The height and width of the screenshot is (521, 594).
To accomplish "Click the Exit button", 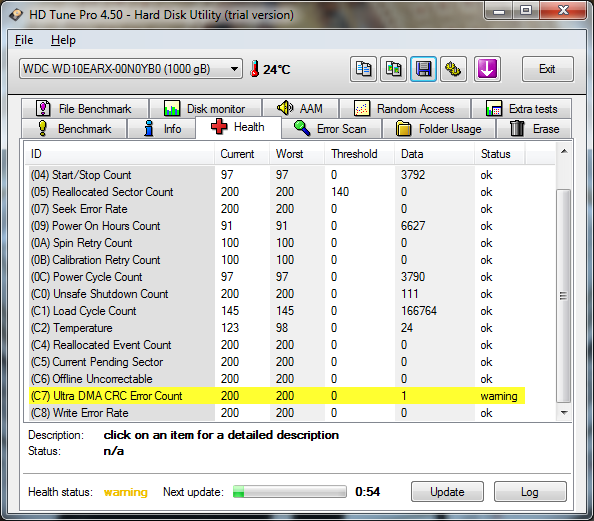I will tap(547, 69).
